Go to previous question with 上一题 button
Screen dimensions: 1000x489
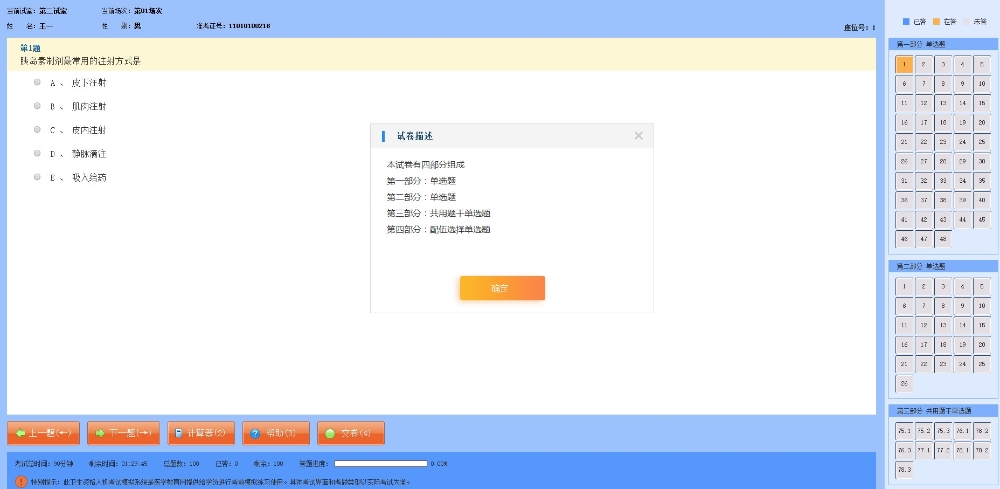pos(44,433)
